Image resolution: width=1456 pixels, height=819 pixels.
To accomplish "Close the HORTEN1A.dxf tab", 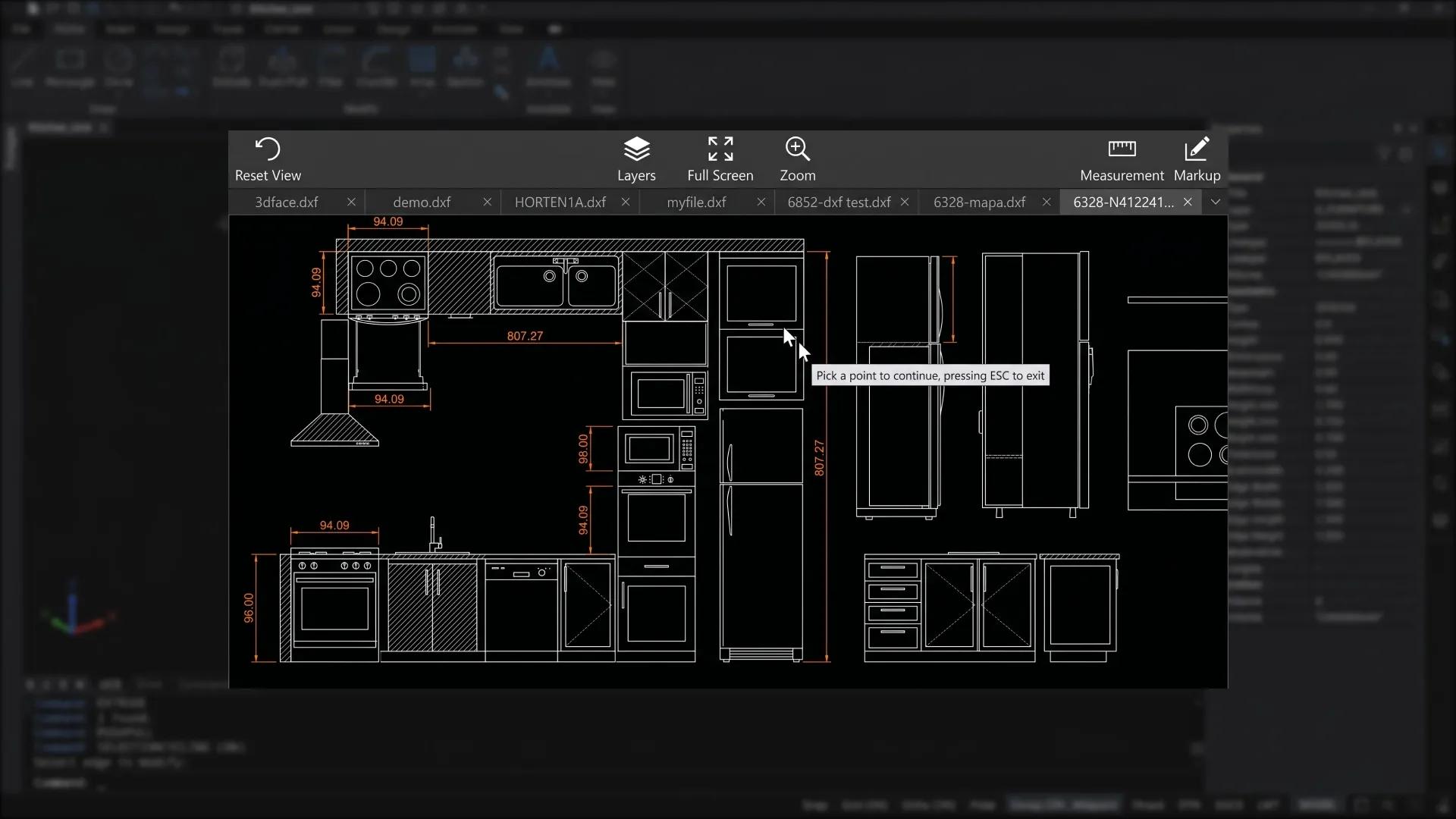I will click(x=626, y=202).
